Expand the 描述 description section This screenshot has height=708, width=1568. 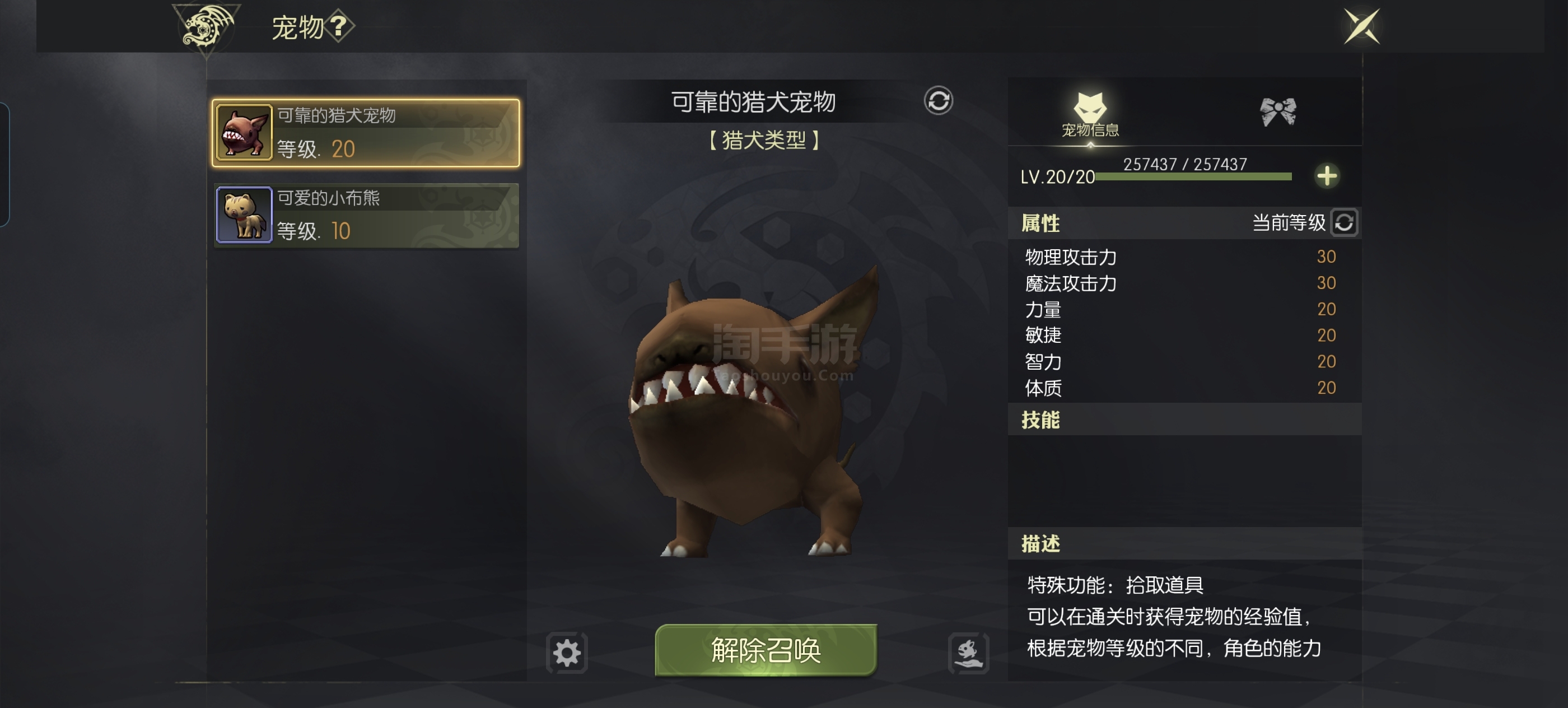[1184, 543]
